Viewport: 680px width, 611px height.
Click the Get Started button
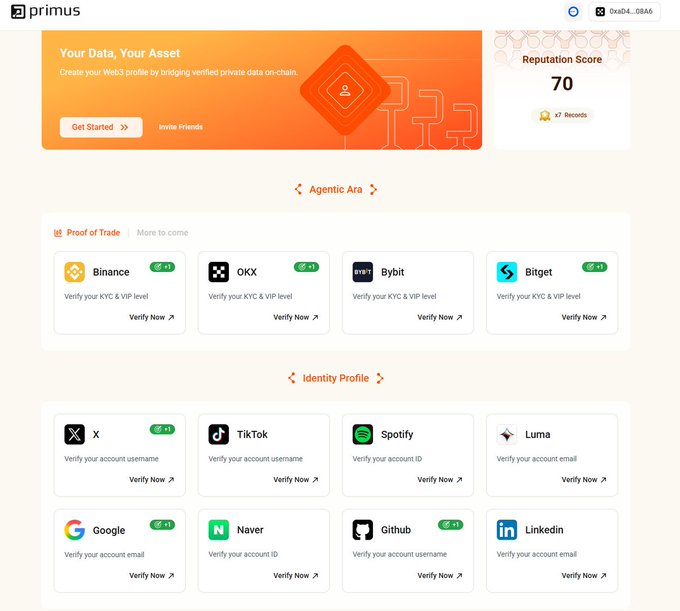coord(101,127)
